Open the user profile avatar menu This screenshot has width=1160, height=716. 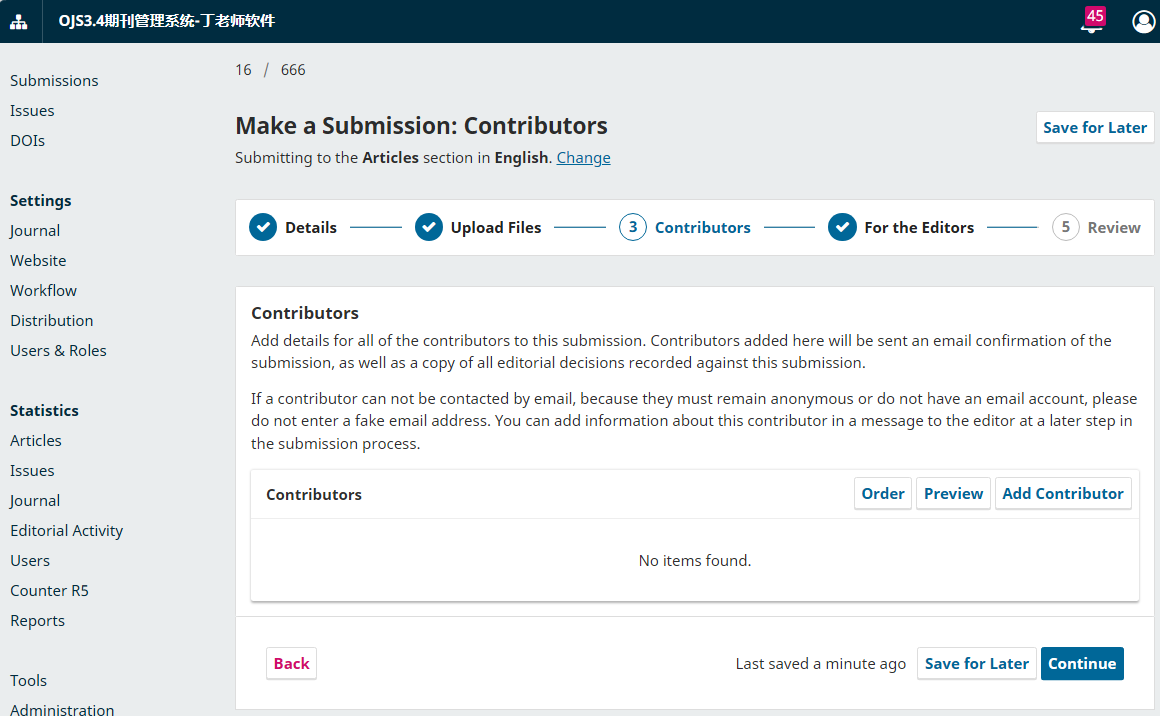(x=1143, y=21)
